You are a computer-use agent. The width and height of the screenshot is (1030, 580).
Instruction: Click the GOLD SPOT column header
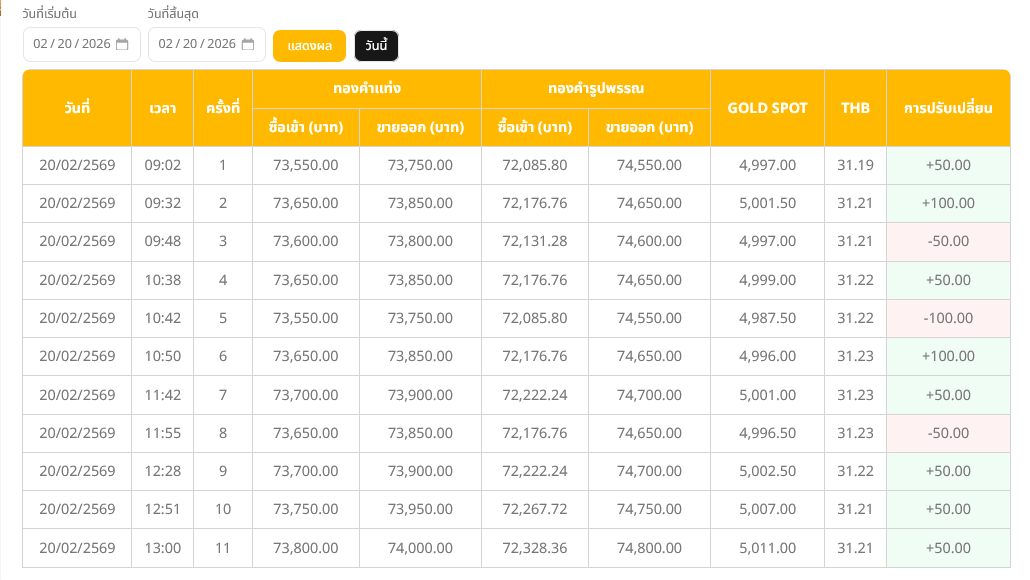[x=767, y=108]
